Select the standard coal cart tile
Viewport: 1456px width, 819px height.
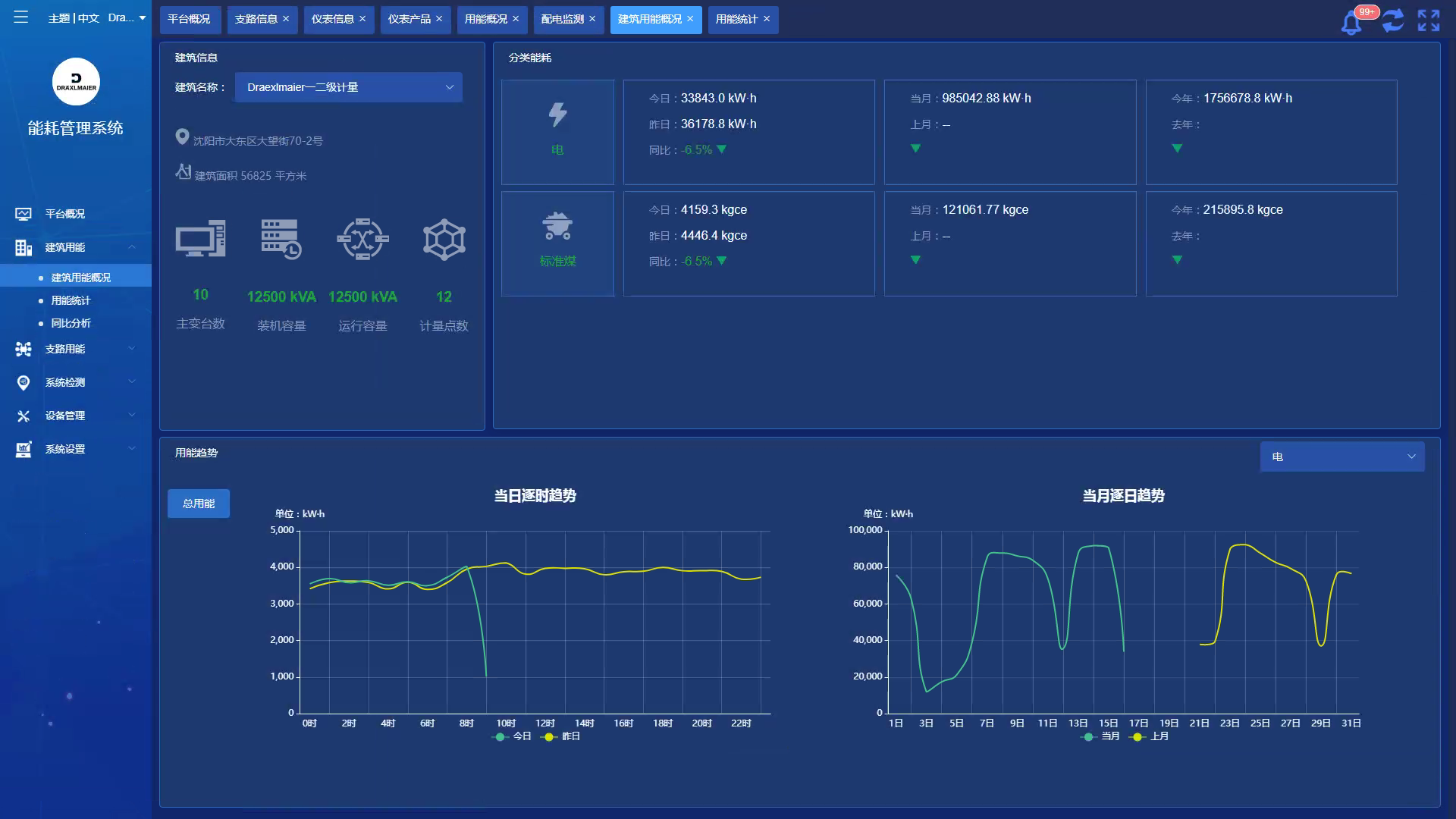click(x=557, y=243)
